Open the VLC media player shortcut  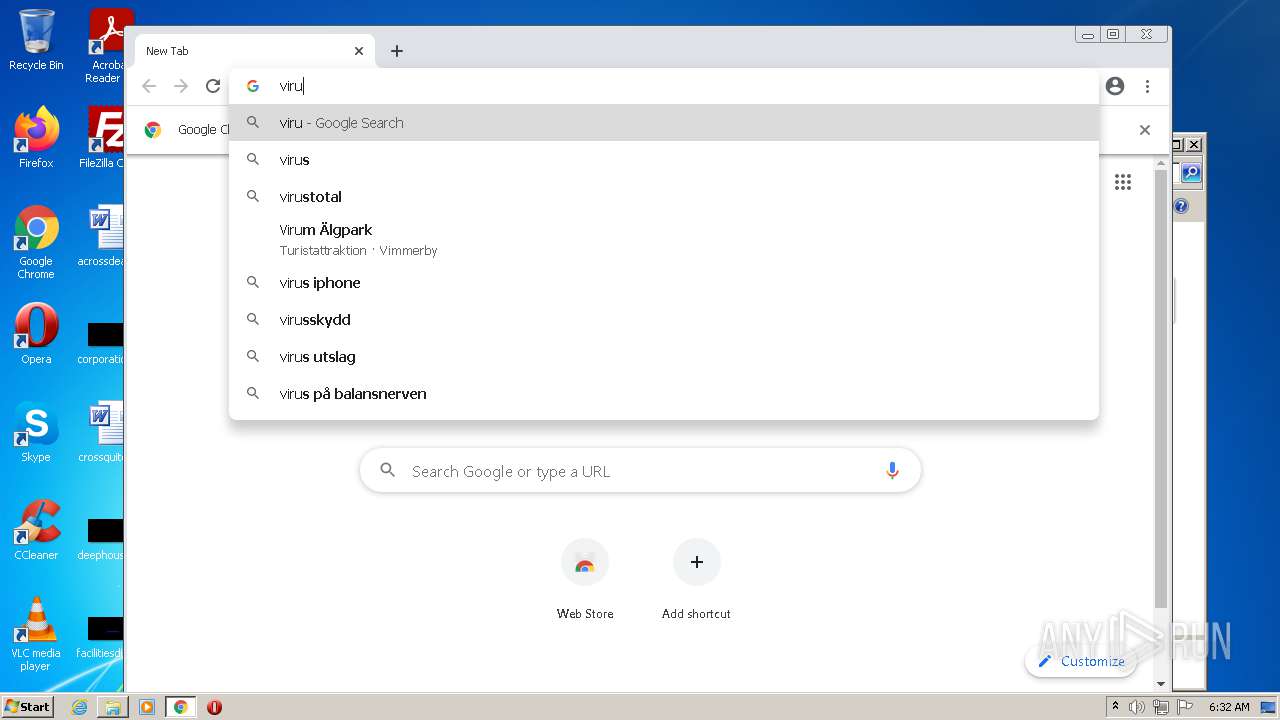tap(36, 634)
